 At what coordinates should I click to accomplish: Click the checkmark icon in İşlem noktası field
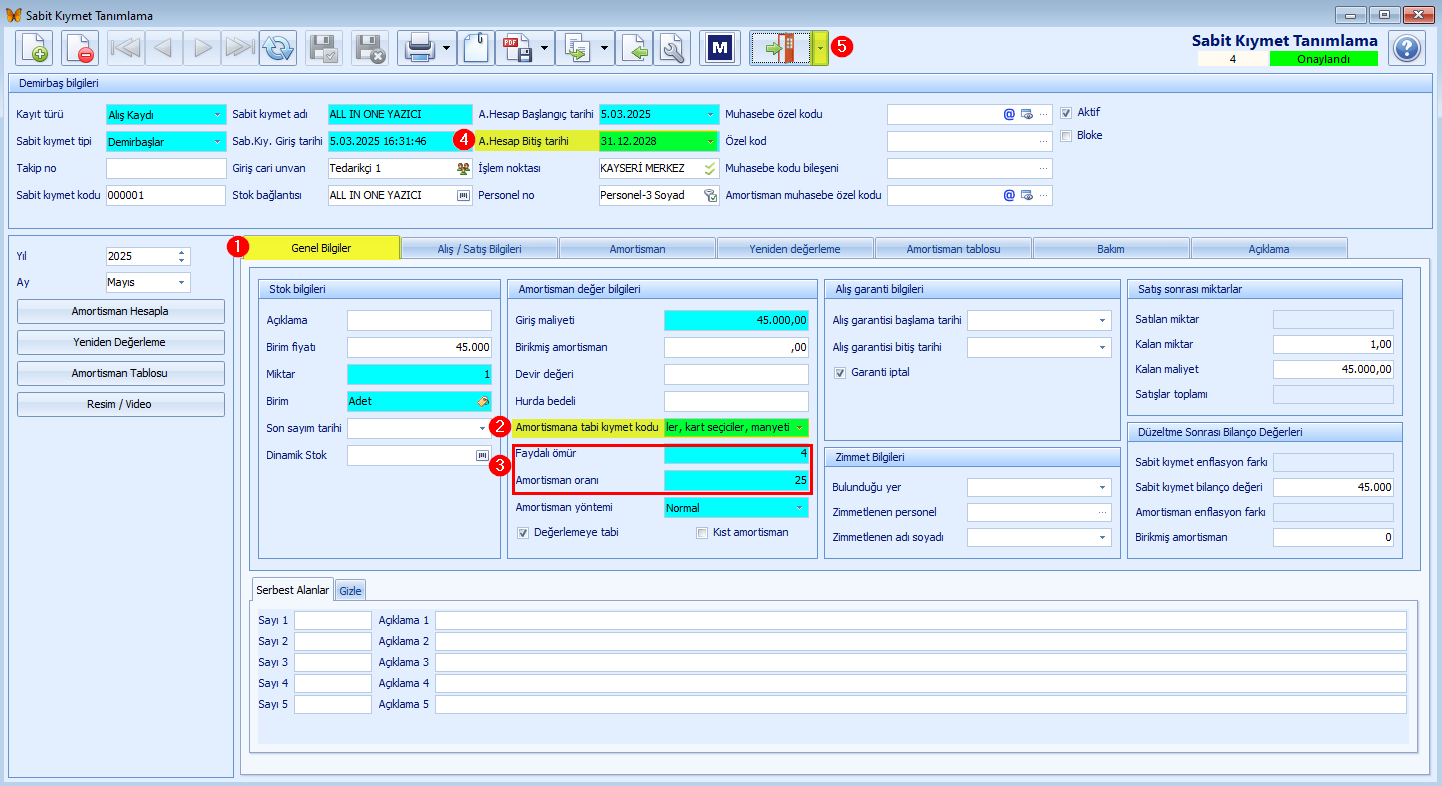tap(710, 168)
